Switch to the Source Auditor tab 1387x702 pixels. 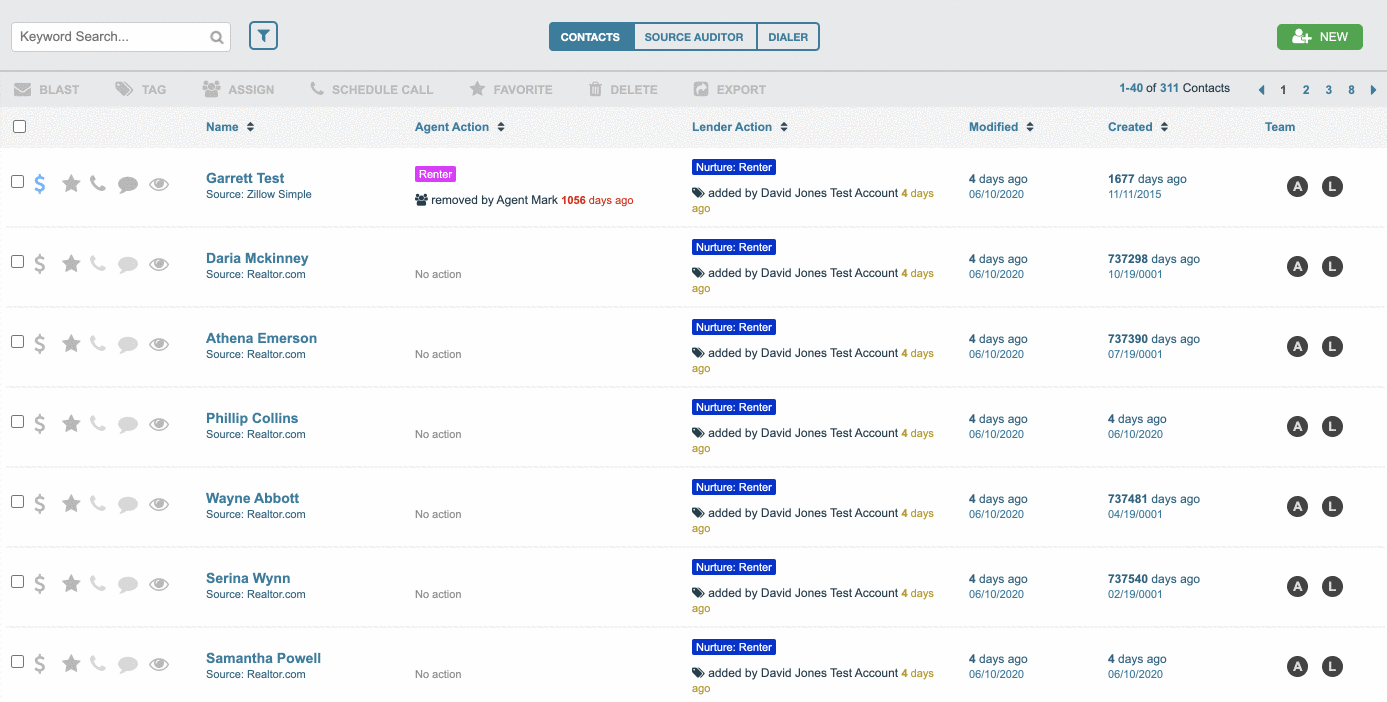694,37
